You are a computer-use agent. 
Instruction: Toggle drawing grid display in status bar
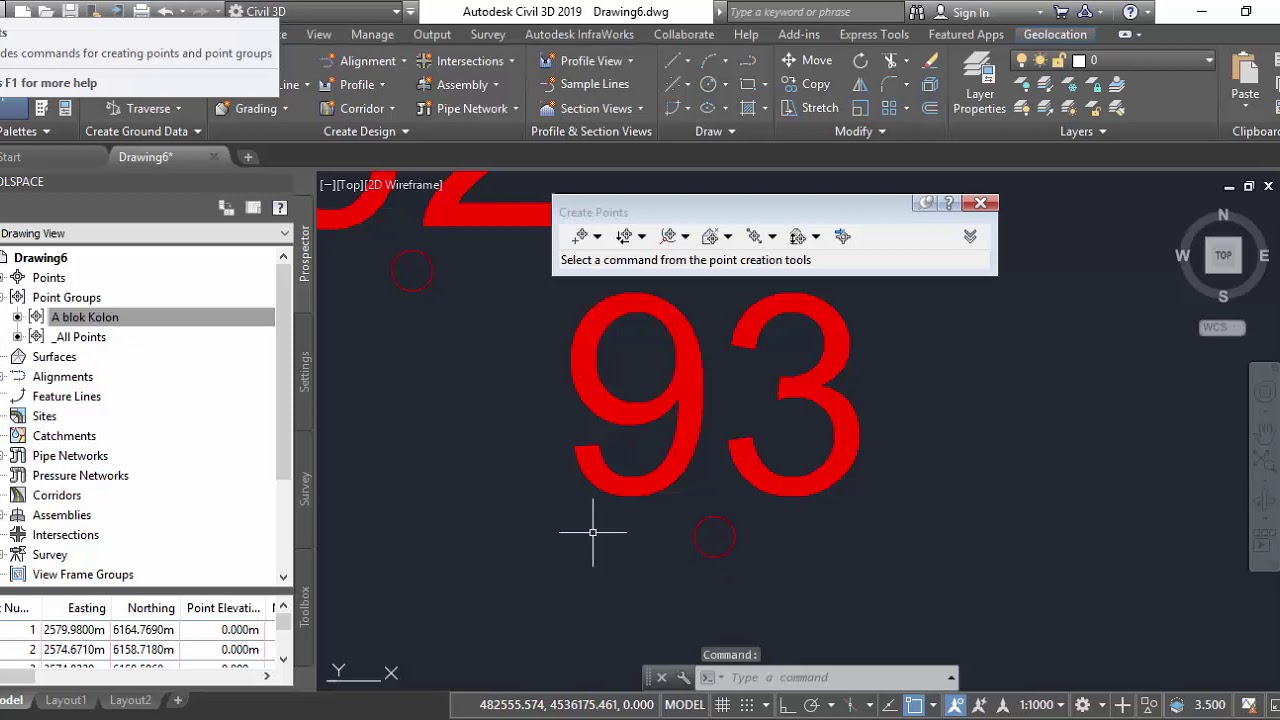(x=723, y=705)
